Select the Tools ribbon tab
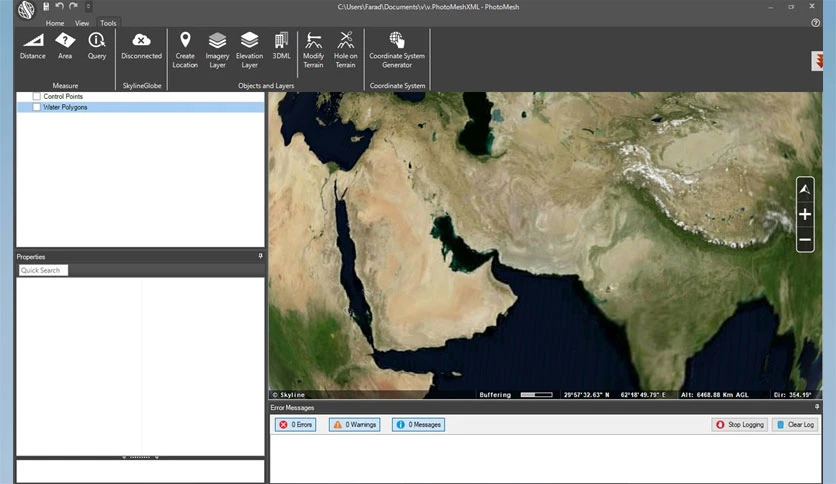 [x=108, y=23]
